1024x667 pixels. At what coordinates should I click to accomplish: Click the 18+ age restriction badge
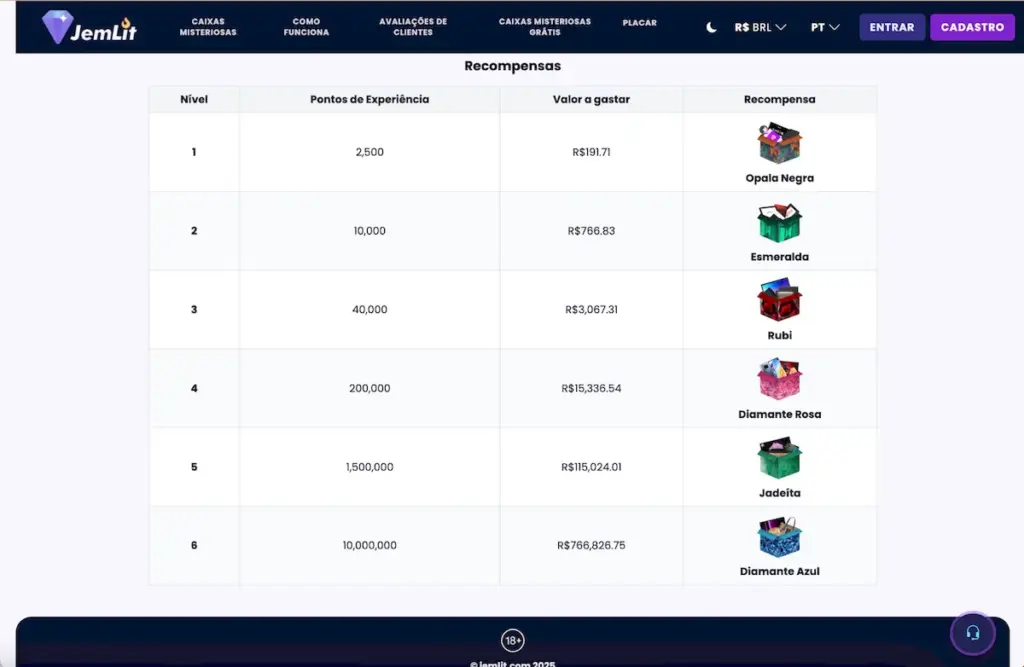513,640
